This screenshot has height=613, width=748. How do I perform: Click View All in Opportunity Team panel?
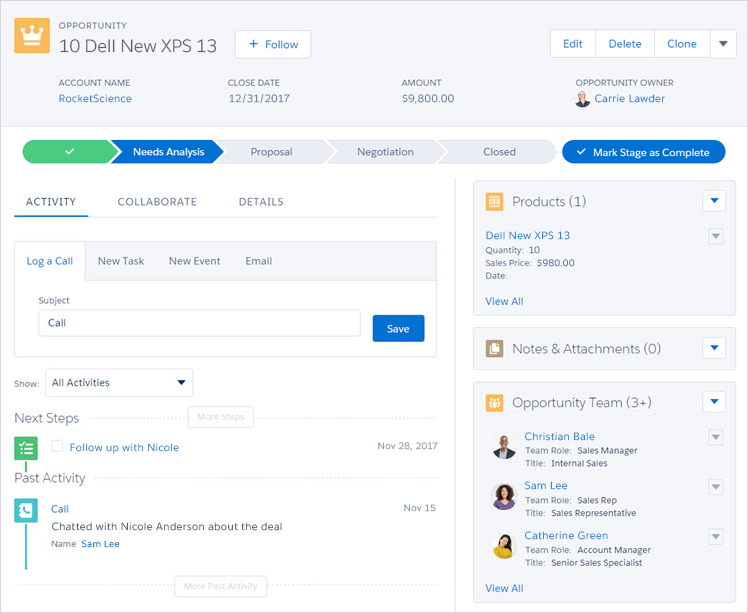click(504, 588)
